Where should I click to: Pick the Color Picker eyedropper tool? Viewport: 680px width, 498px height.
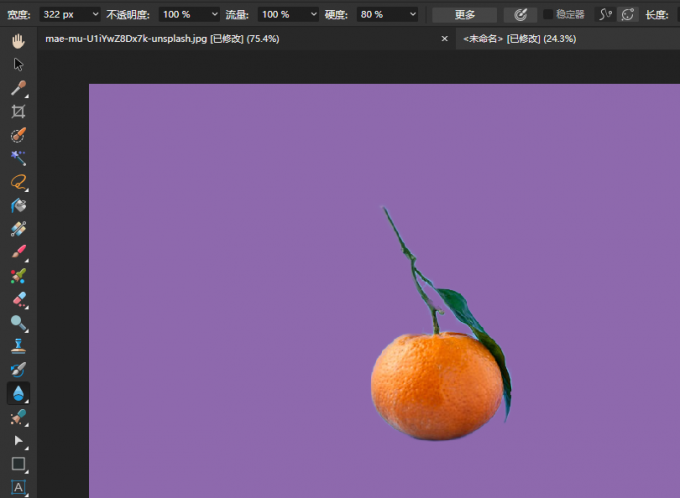[18, 88]
